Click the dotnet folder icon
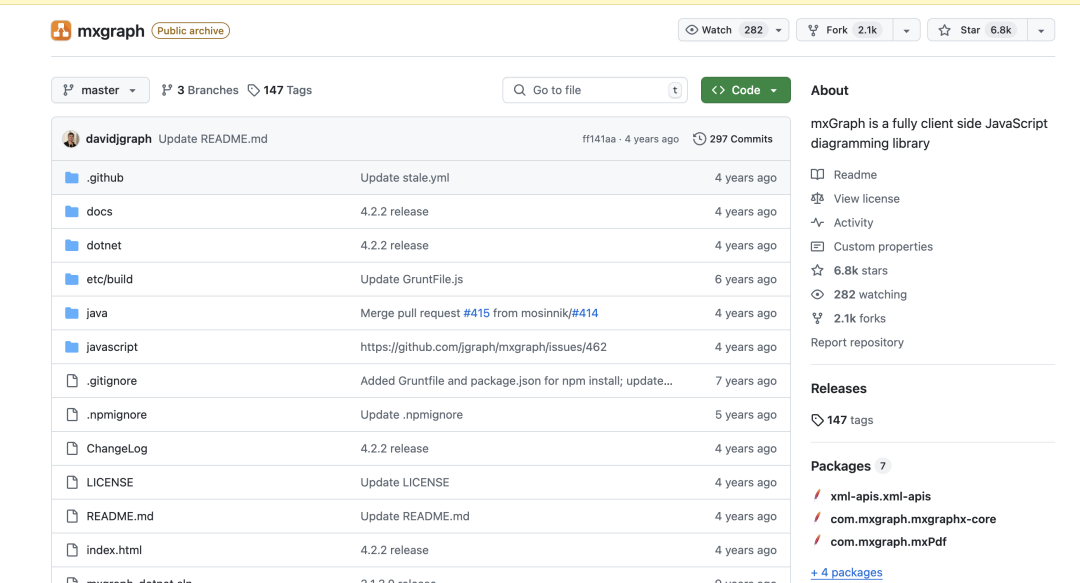The height and width of the screenshot is (583, 1080). coord(72,245)
